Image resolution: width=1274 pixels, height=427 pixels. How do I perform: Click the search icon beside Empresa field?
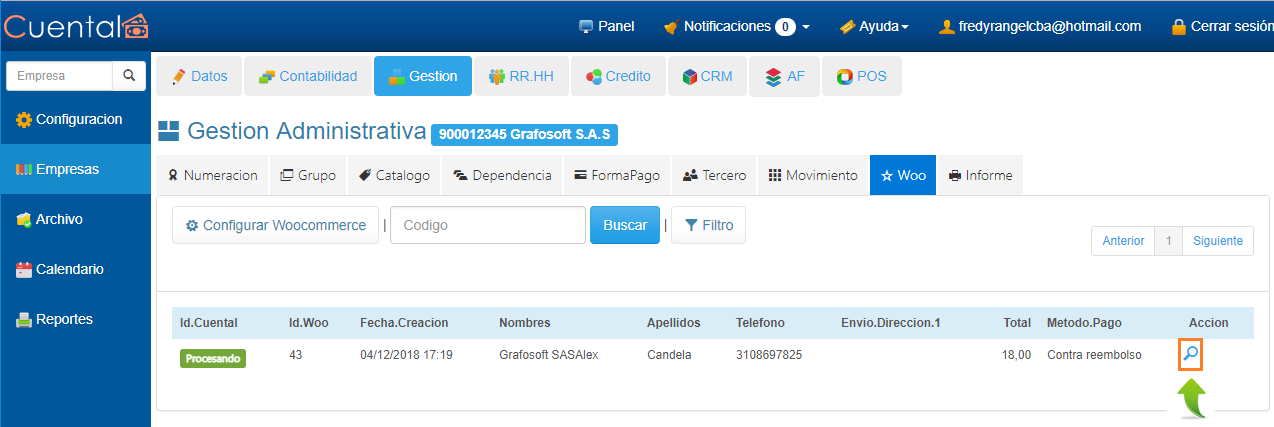(128, 76)
